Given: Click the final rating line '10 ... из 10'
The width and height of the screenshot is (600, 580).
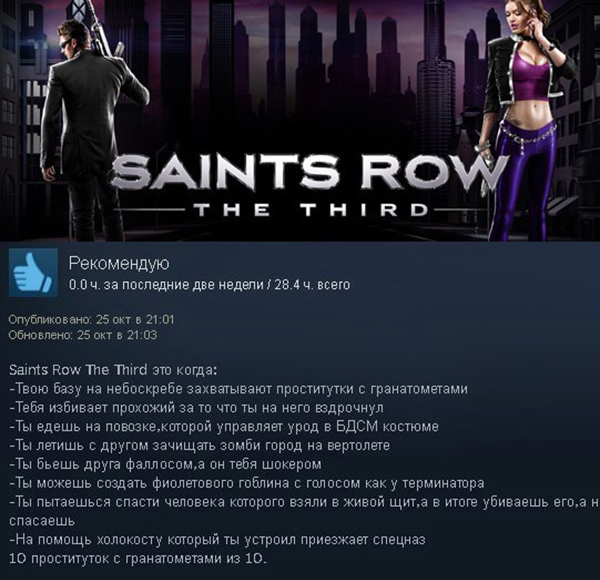Looking at the screenshot, I should pos(137,559).
